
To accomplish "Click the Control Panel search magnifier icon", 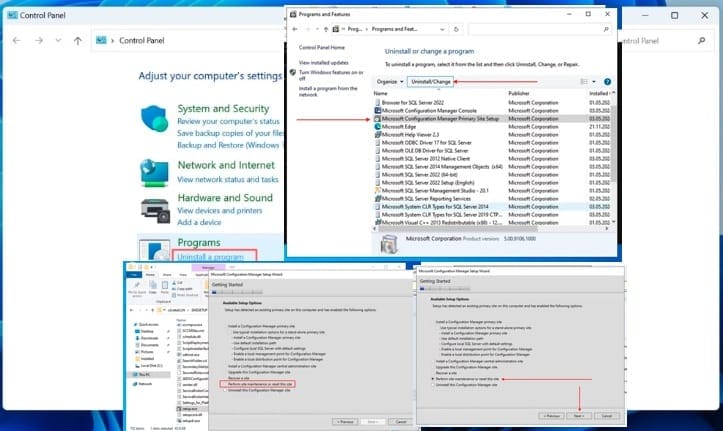I will pos(701,41).
